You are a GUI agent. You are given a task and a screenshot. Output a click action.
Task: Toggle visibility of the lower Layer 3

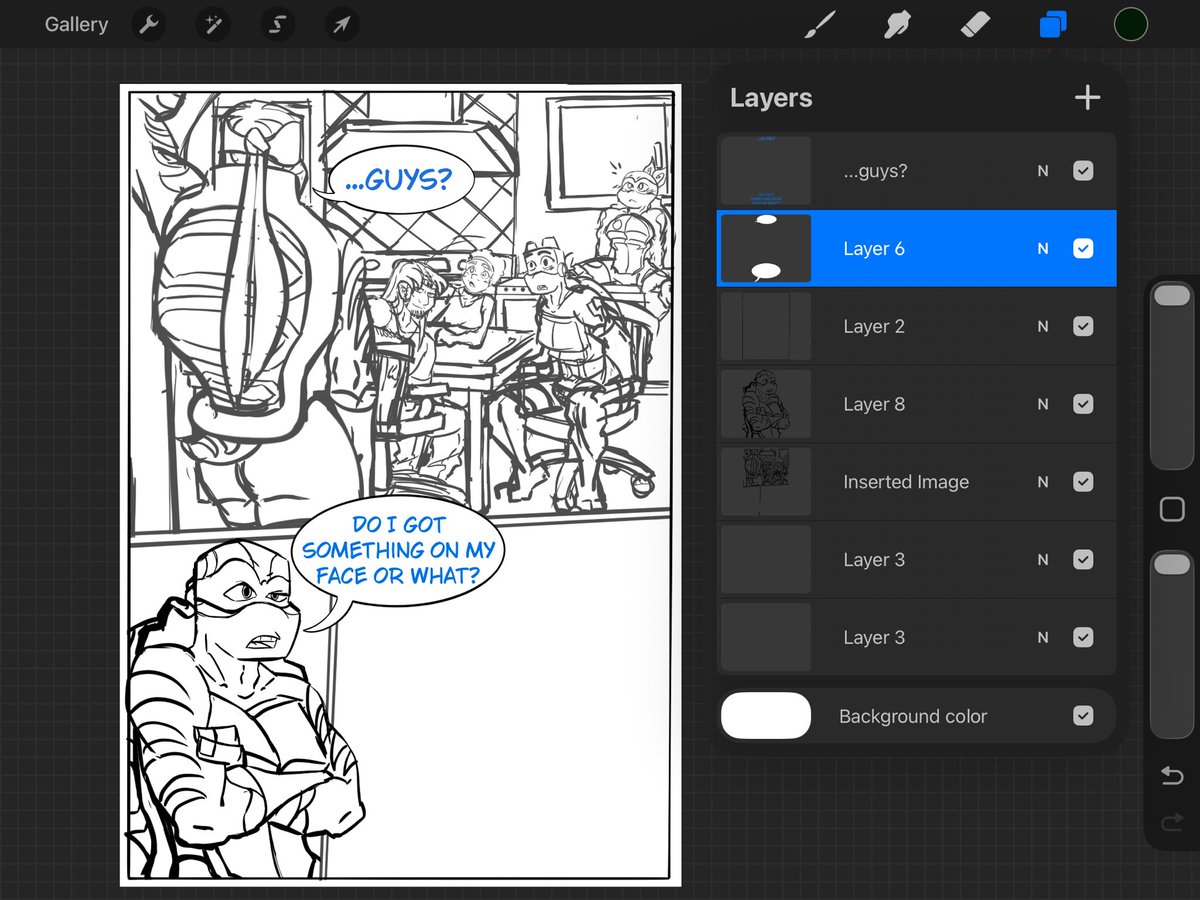coord(1083,637)
